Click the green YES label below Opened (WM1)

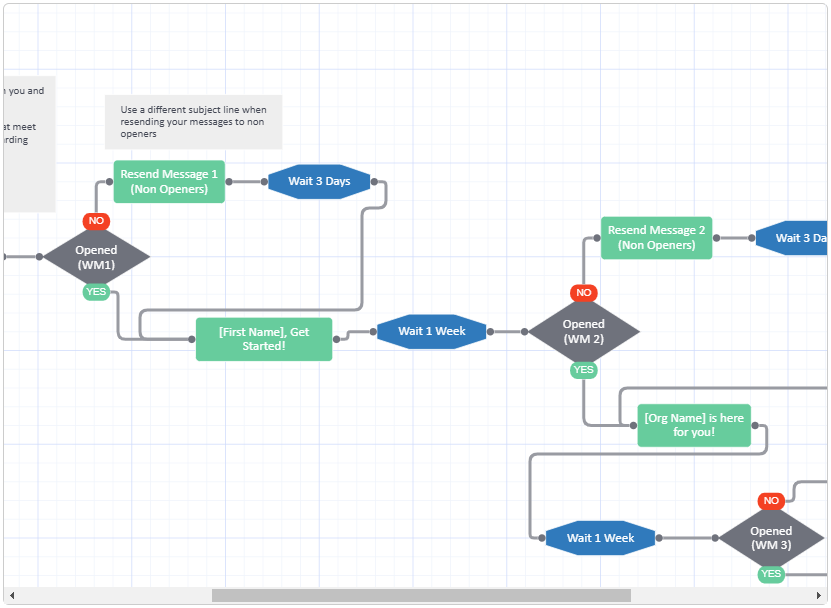(x=96, y=292)
